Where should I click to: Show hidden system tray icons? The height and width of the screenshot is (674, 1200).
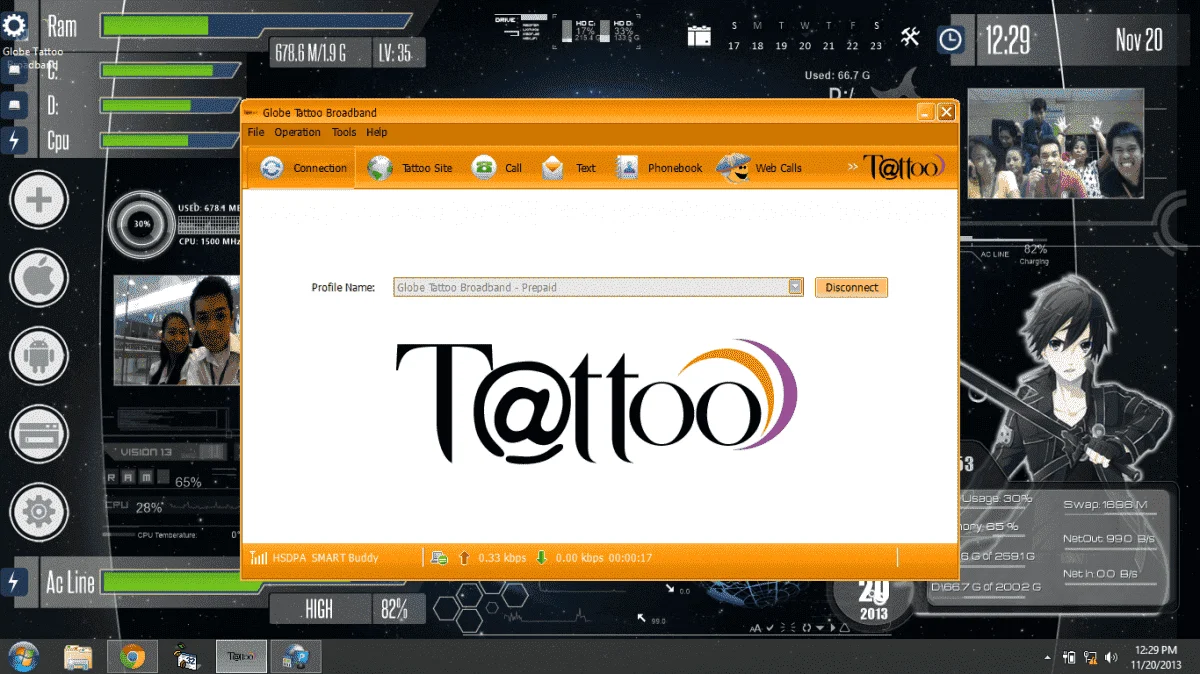tap(1047, 657)
